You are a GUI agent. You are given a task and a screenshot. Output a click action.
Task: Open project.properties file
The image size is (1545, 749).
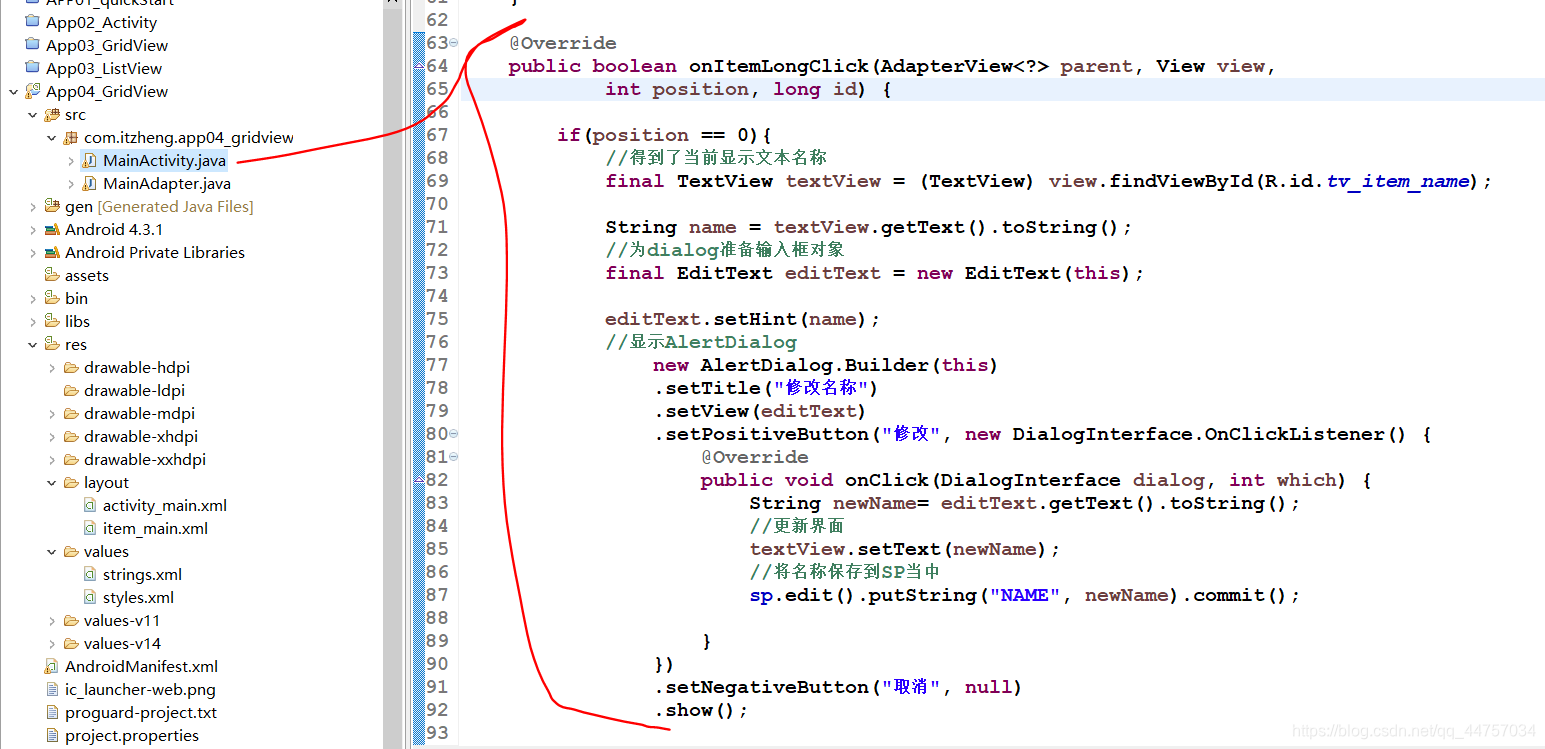click(x=132, y=735)
